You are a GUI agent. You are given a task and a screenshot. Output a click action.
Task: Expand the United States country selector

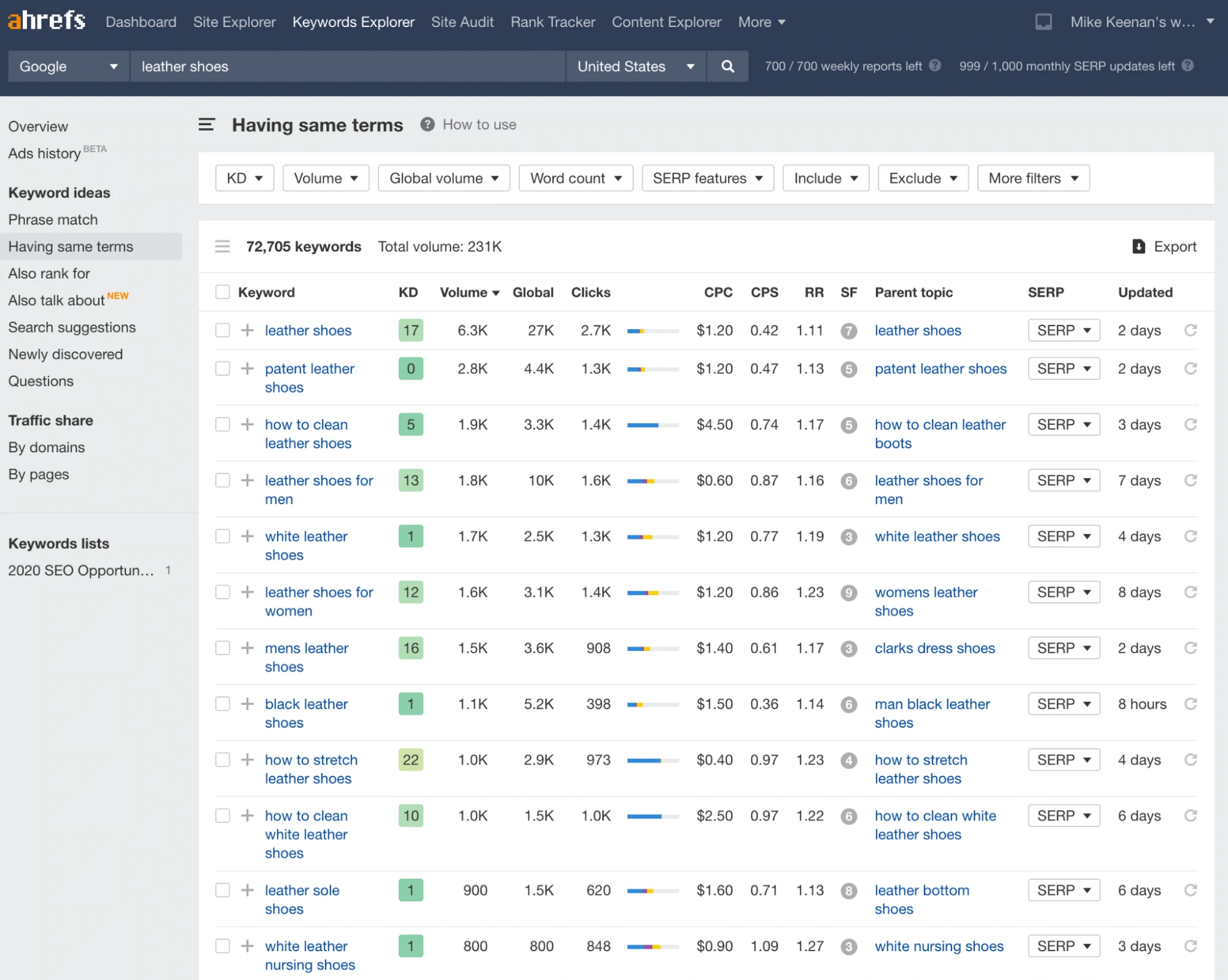(635, 66)
